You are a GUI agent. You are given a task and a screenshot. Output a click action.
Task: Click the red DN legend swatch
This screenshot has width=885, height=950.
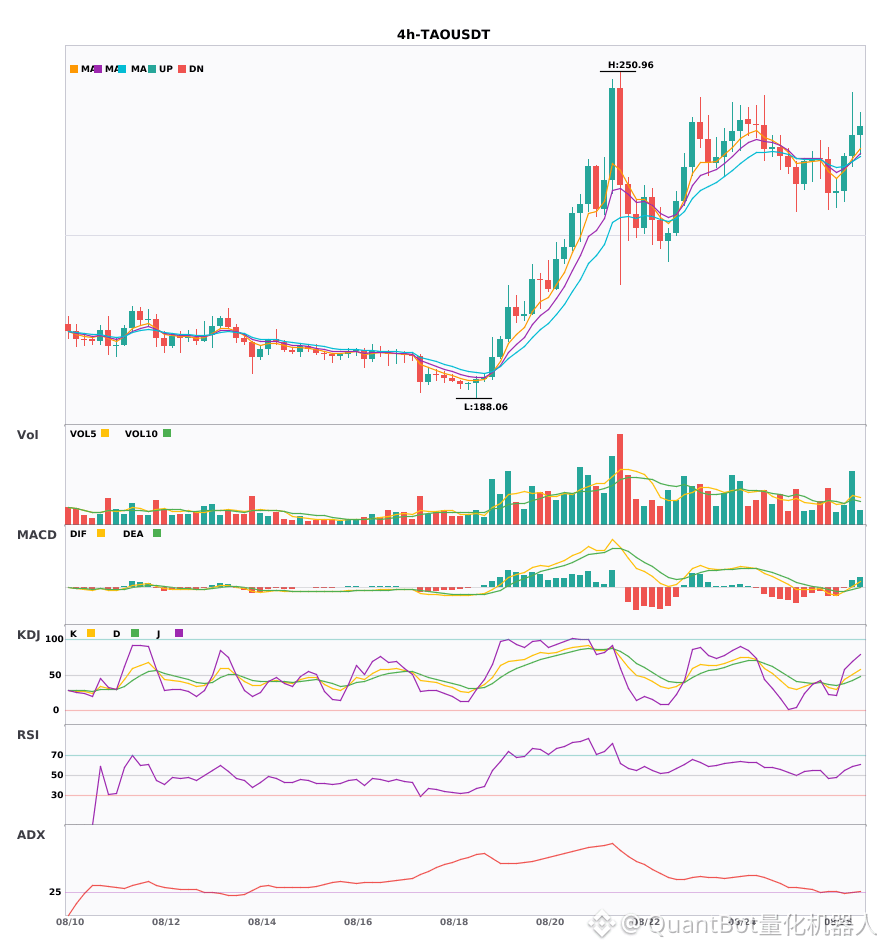182,69
